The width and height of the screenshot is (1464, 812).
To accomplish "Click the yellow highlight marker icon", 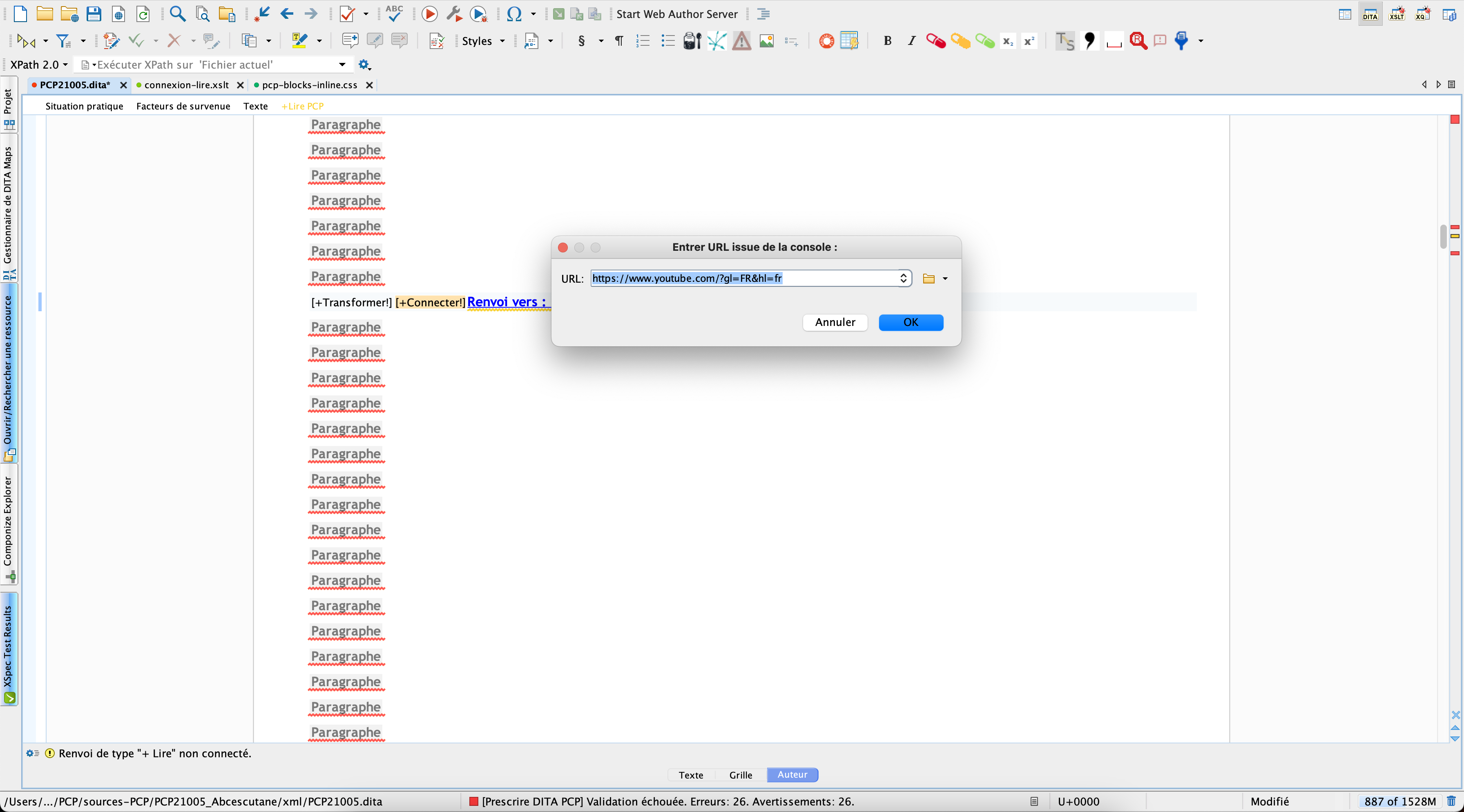I will pos(299,40).
